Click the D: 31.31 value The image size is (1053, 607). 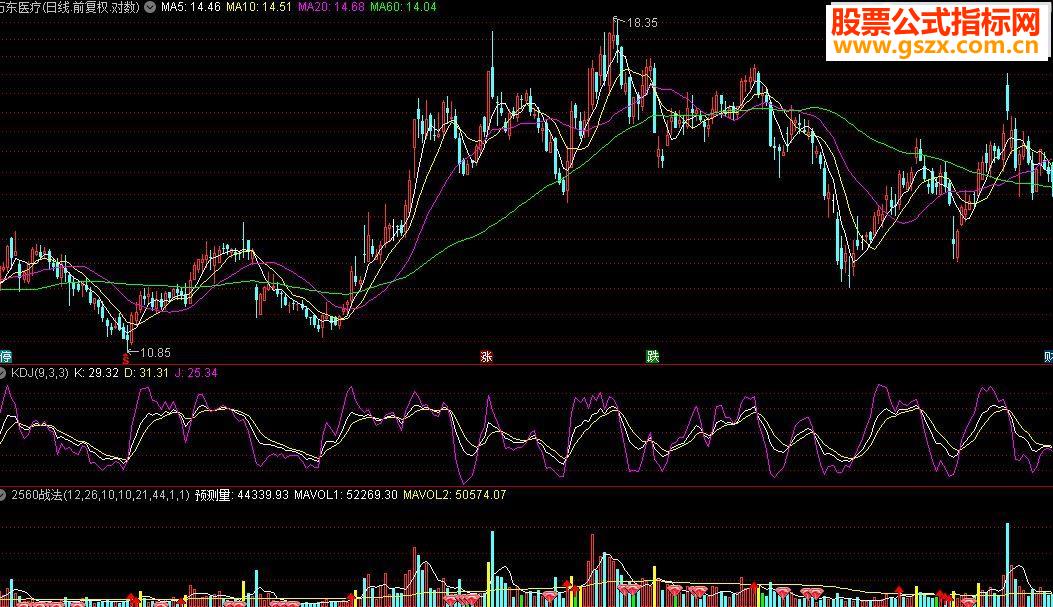pyautogui.click(x=146, y=373)
